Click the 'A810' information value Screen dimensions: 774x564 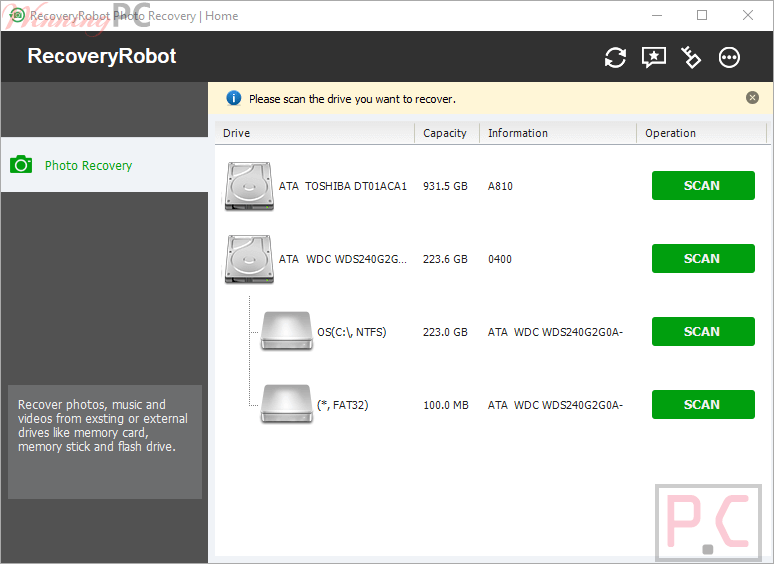[x=500, y=186]
